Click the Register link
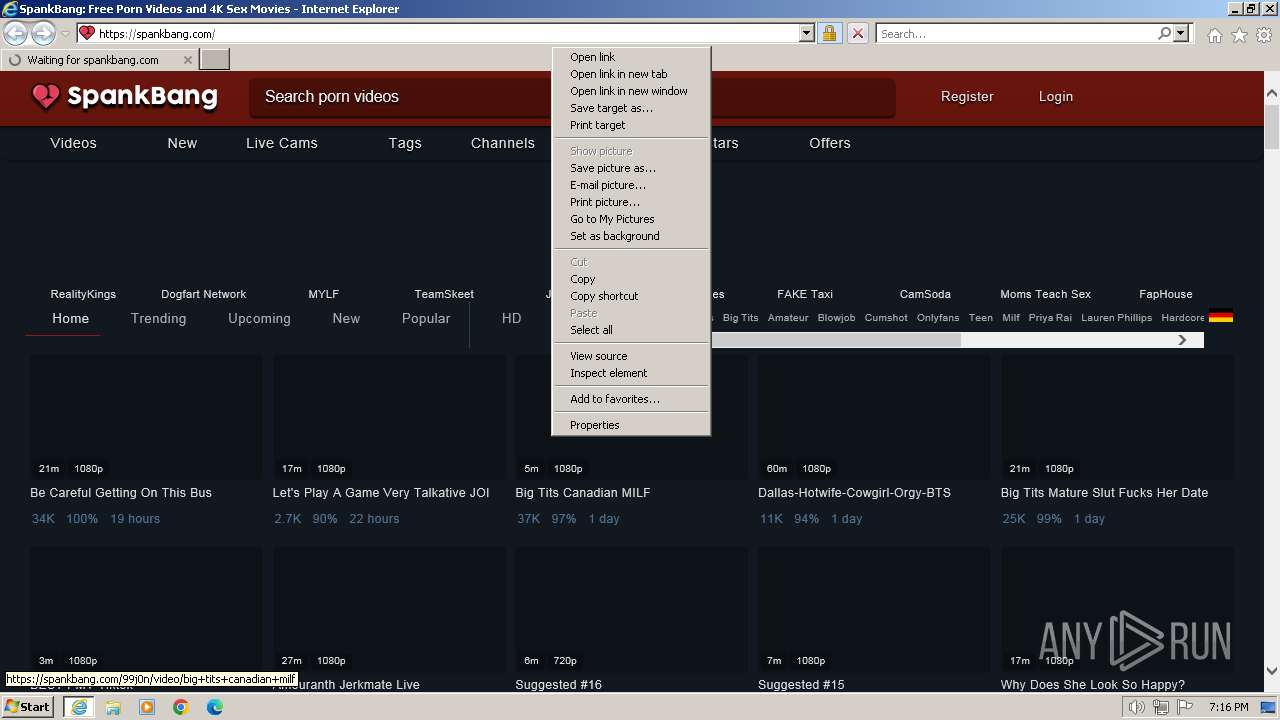The width and height of the screenshot is (1280, 720). tap(967, 97)
